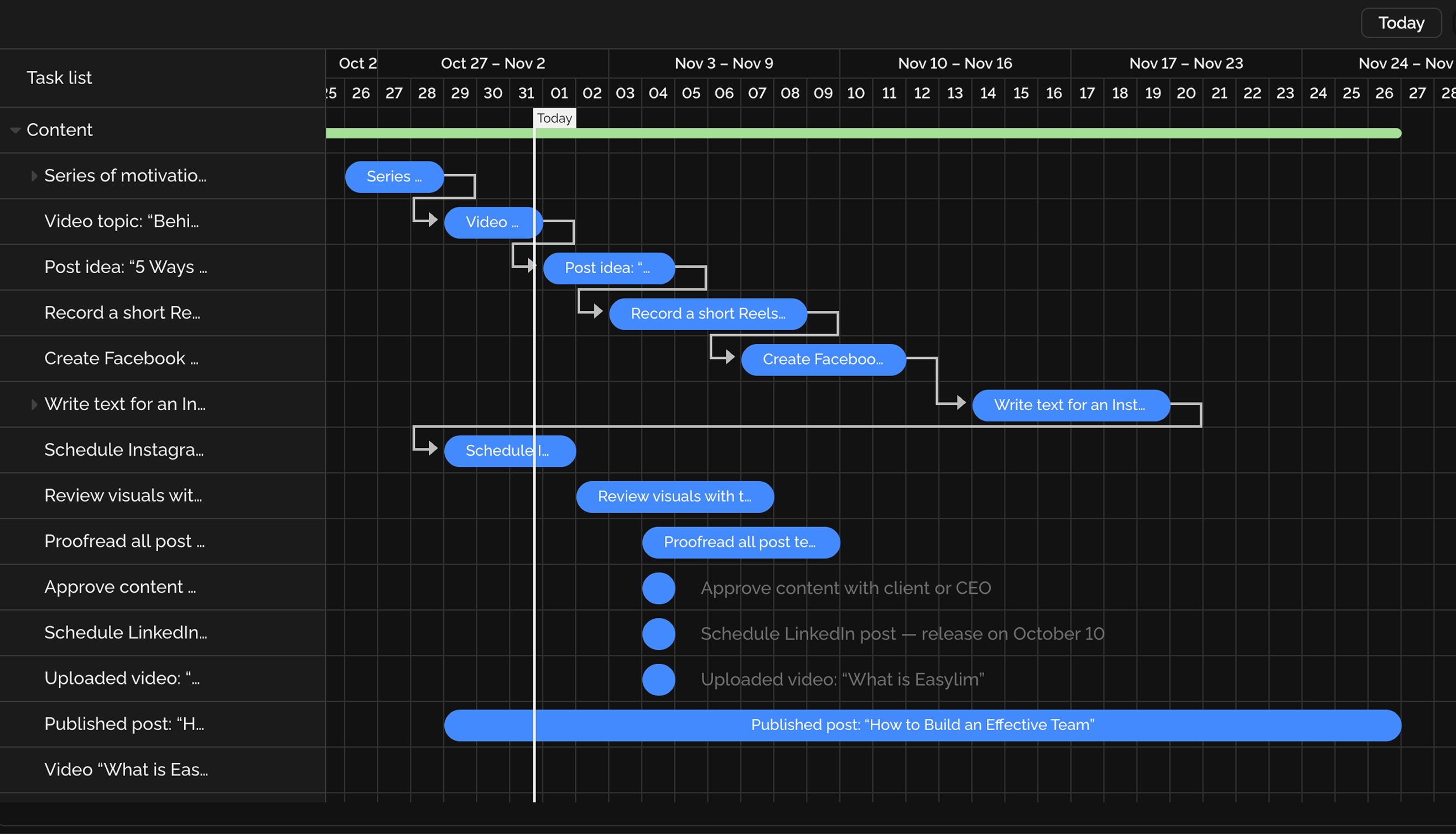Click the Schedule LinkedIn post milestone circle
The width and height of the screenshot is (1456, 834).
(658, 634)
